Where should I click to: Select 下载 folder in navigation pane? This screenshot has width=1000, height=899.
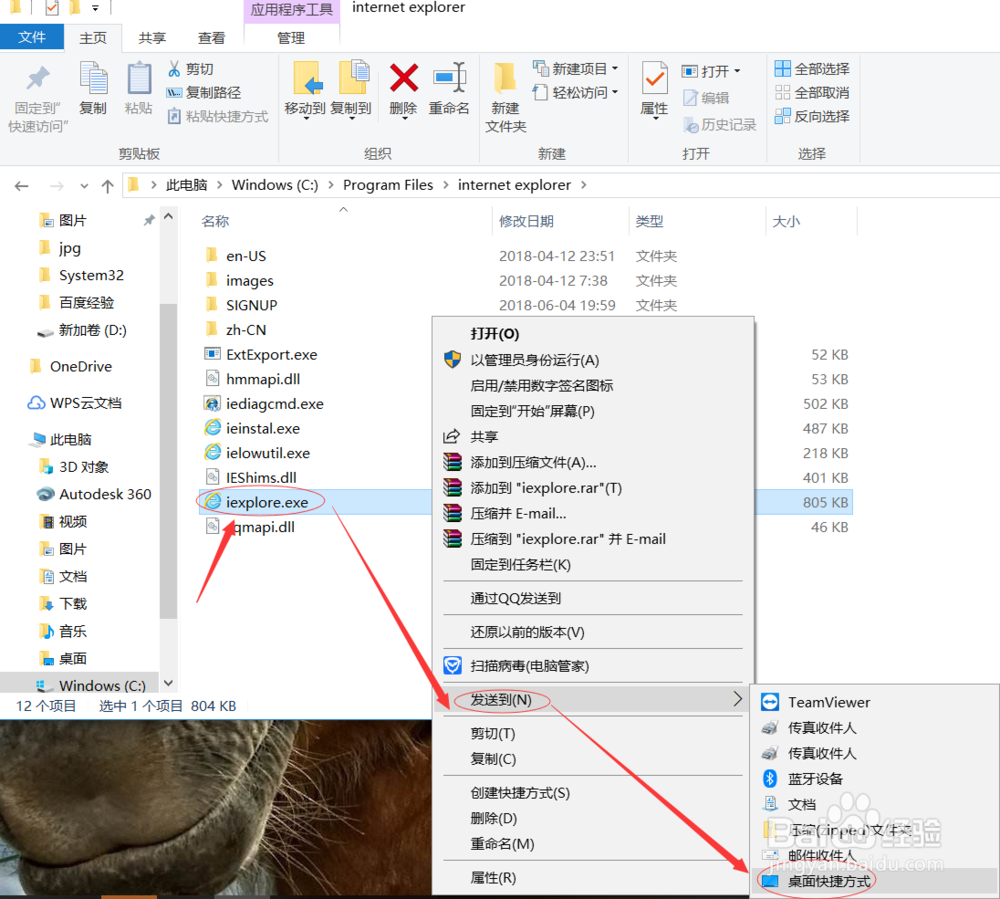pyautogui.click(x=63, y=604)
